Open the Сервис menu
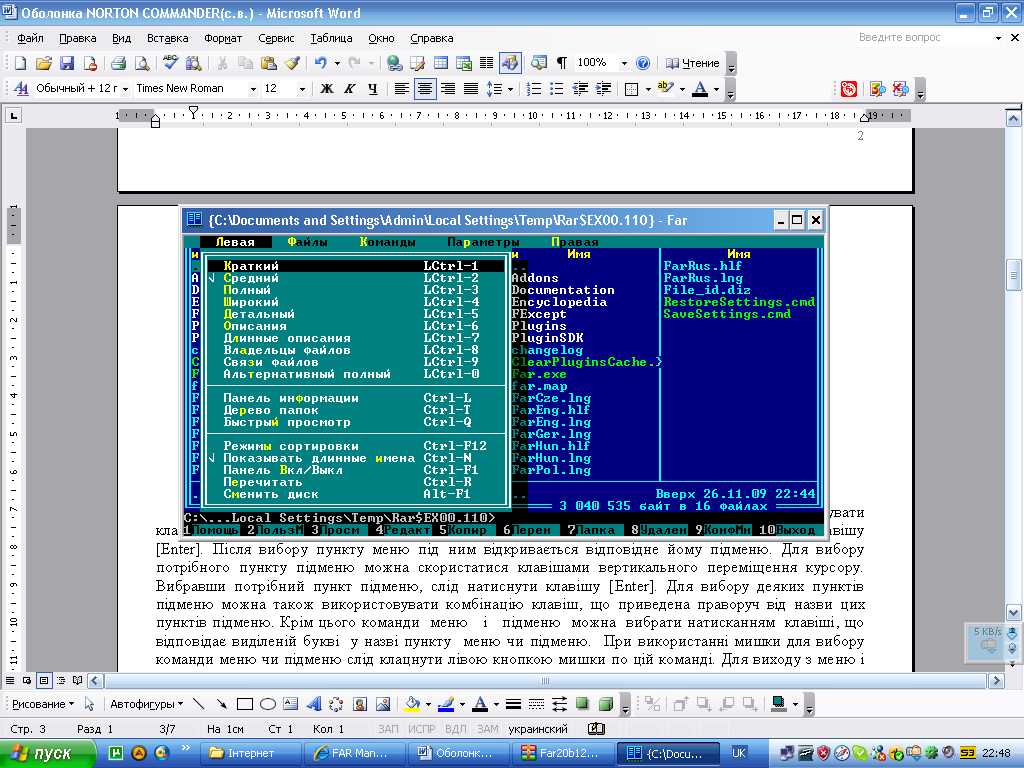1024x768 pixels. [x=276, y=38]
